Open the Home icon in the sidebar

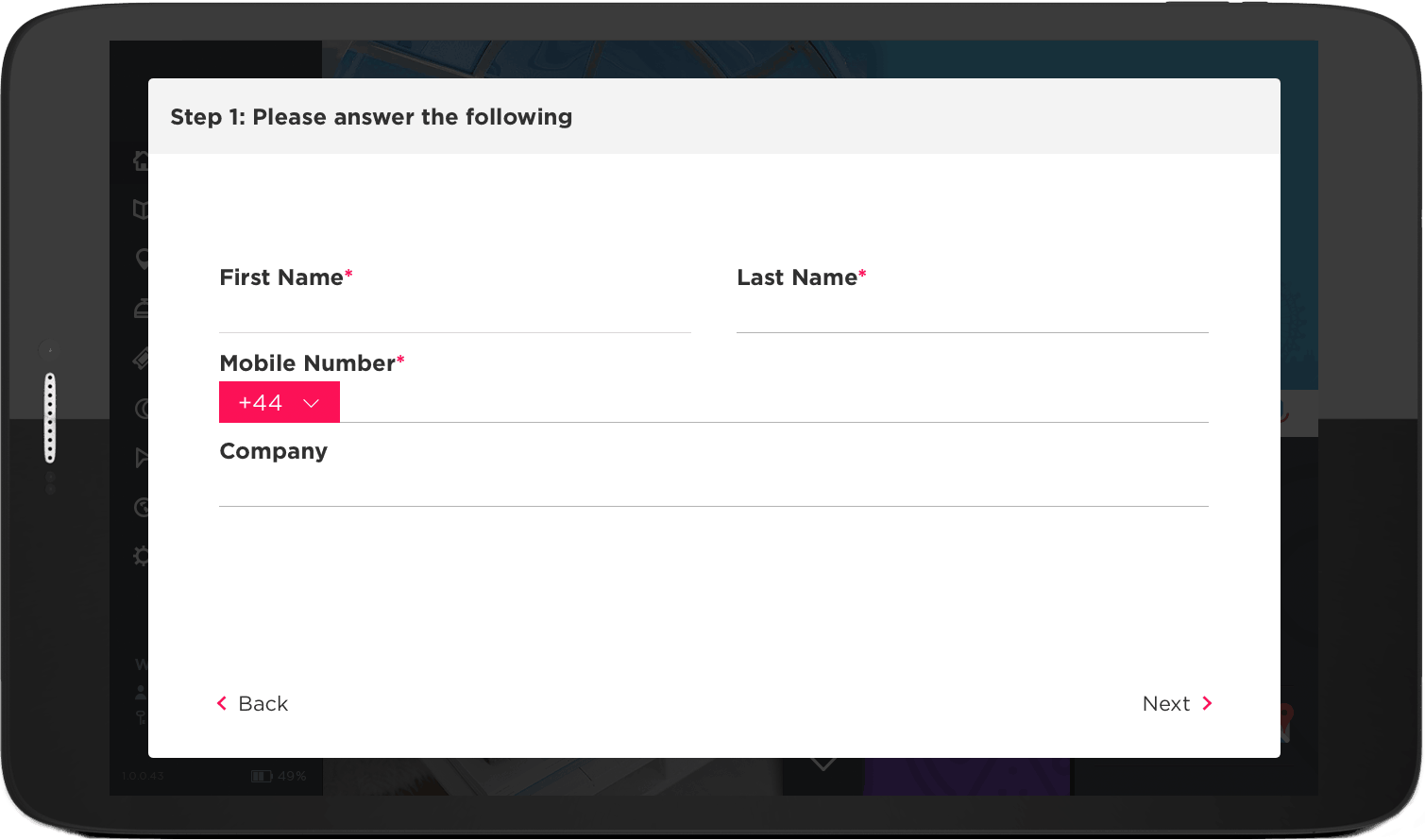click(x=141, y=160)
